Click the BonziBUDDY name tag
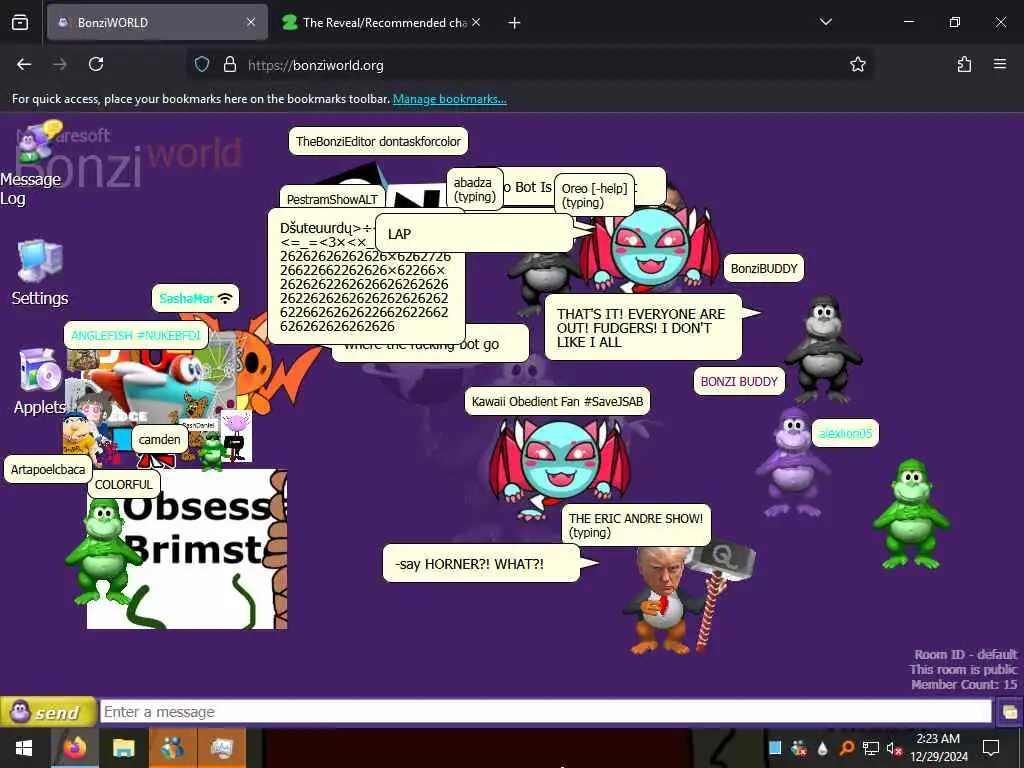The image size is (1024, 768). point(763,268)
